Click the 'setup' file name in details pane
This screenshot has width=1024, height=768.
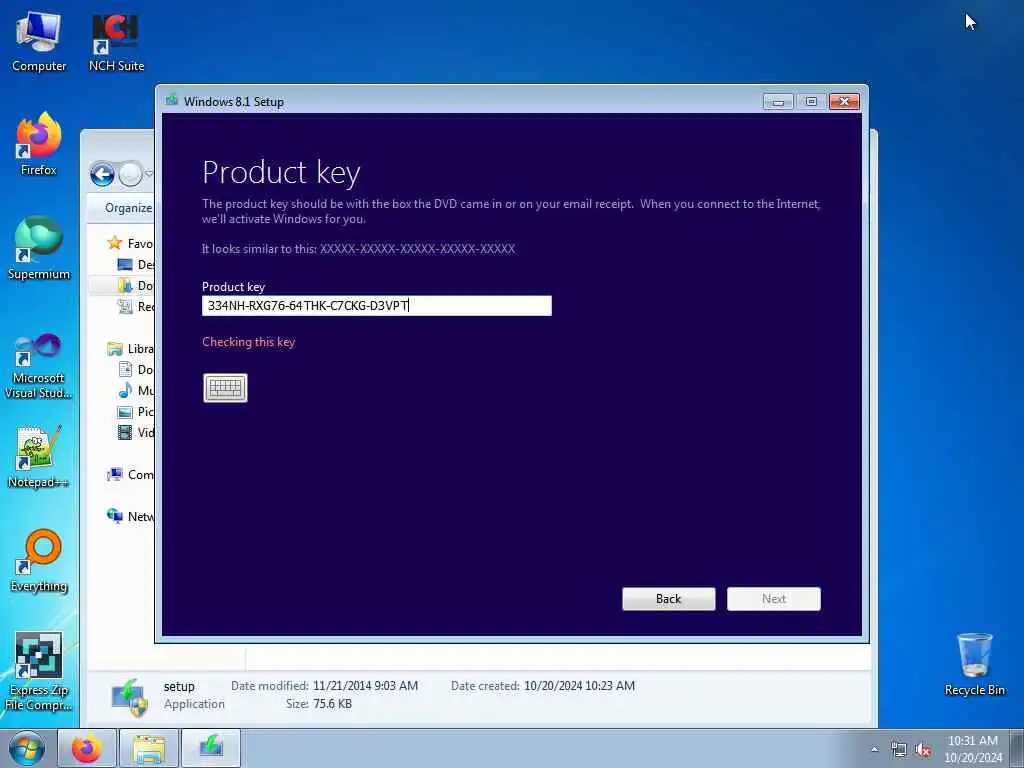[x=179, y=686]
